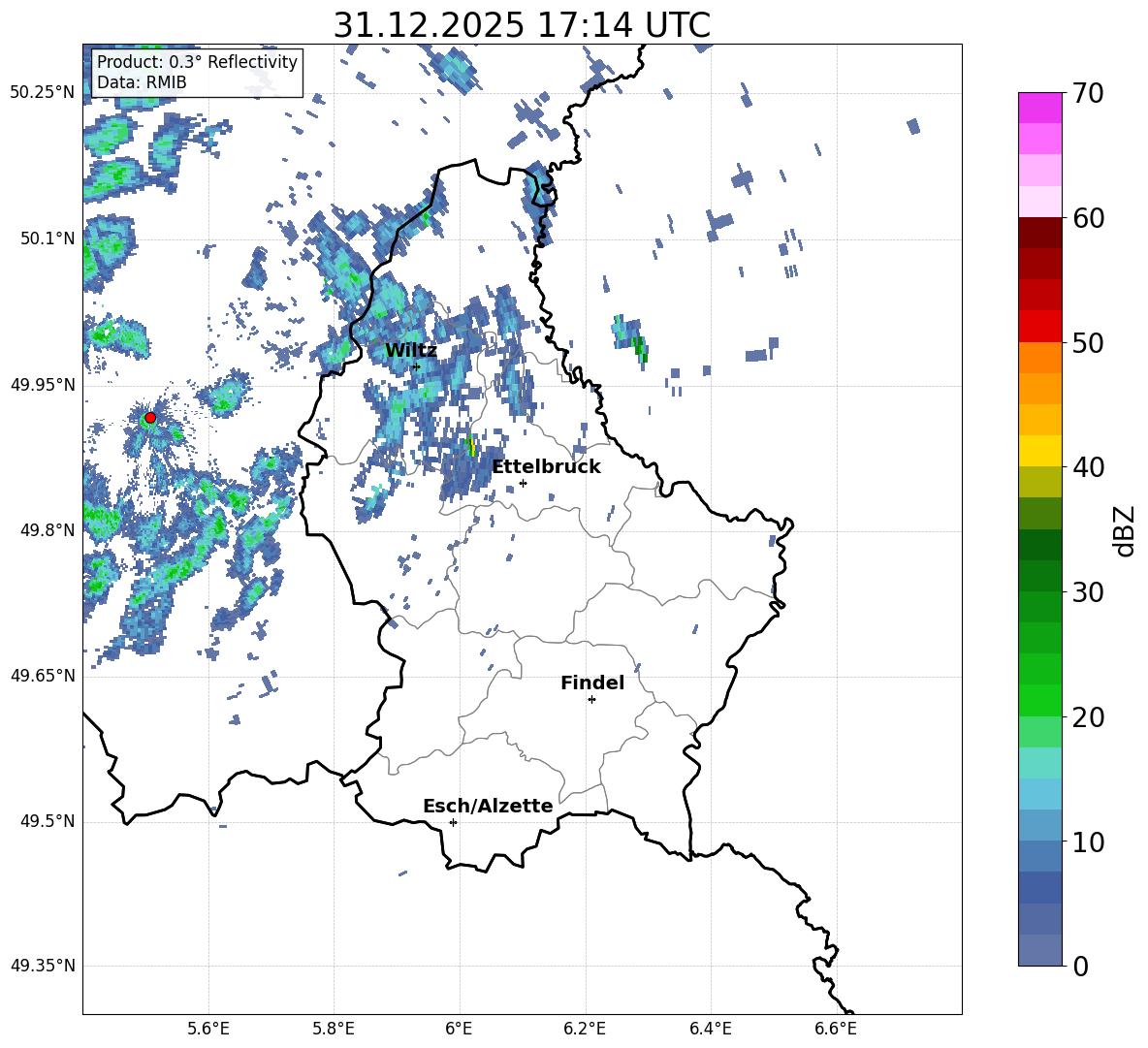Image resolution: width=1148 pixels, height=1048 pixels.
Task: Click the Esch/Alzette city label
Action: [x=488, y=806]
